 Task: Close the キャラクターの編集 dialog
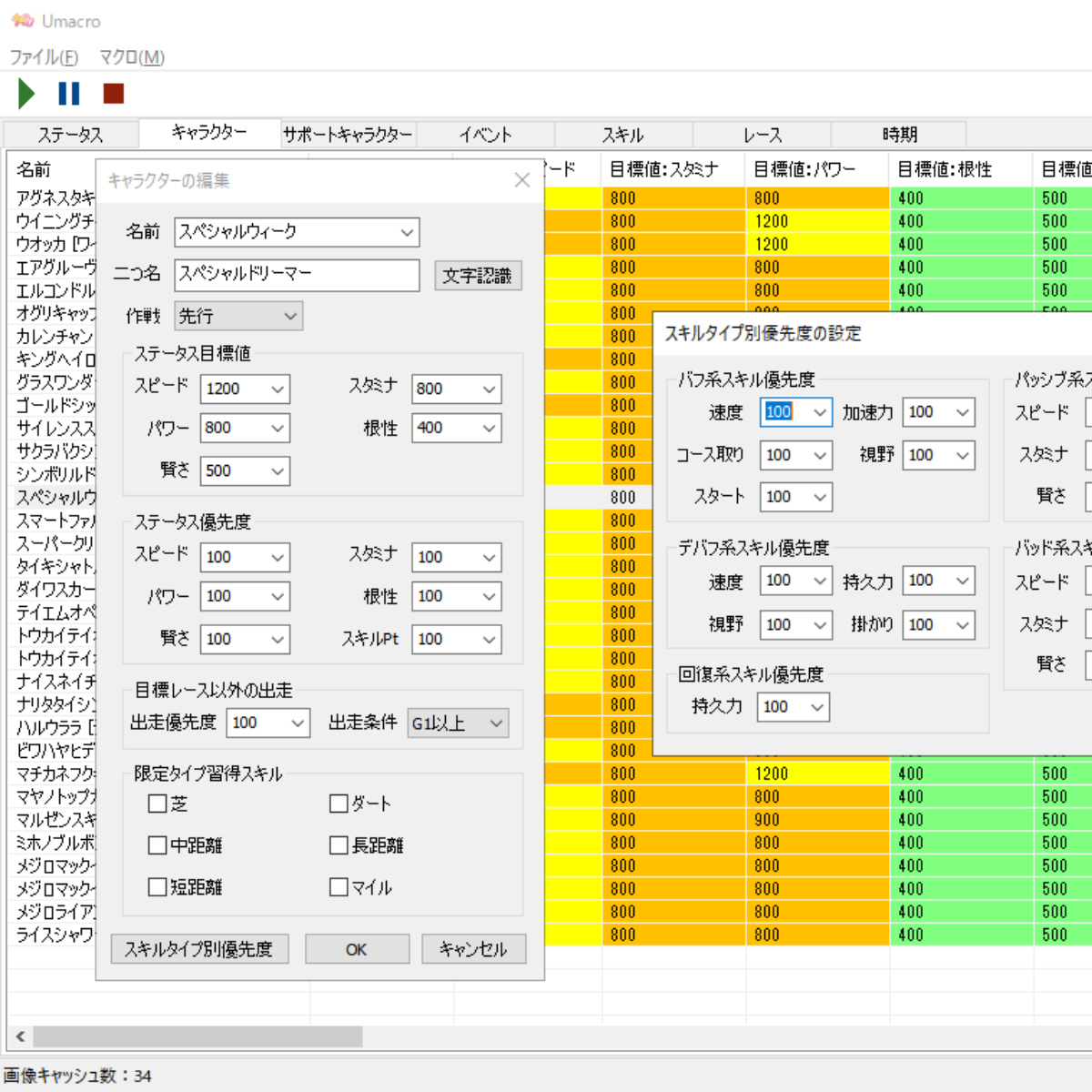[521, 180]
